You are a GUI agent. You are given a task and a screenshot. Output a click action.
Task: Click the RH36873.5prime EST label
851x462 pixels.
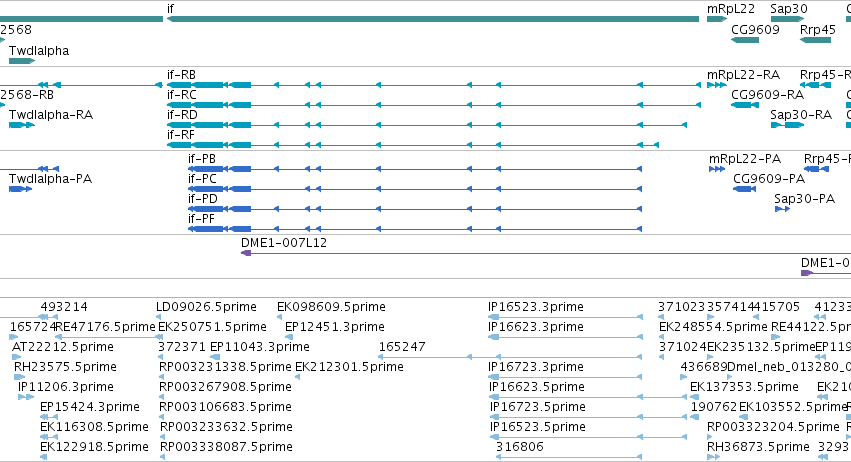[x=758, y=447]
